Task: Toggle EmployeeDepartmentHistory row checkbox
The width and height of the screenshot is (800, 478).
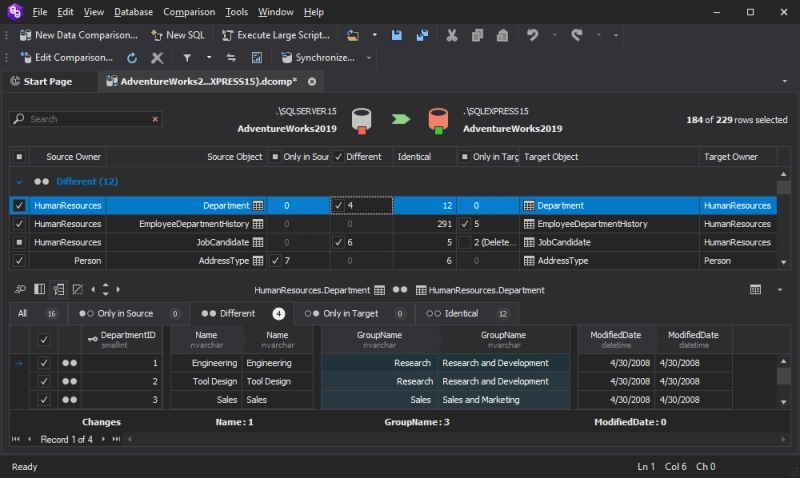Action: click(x=19, y=224)
